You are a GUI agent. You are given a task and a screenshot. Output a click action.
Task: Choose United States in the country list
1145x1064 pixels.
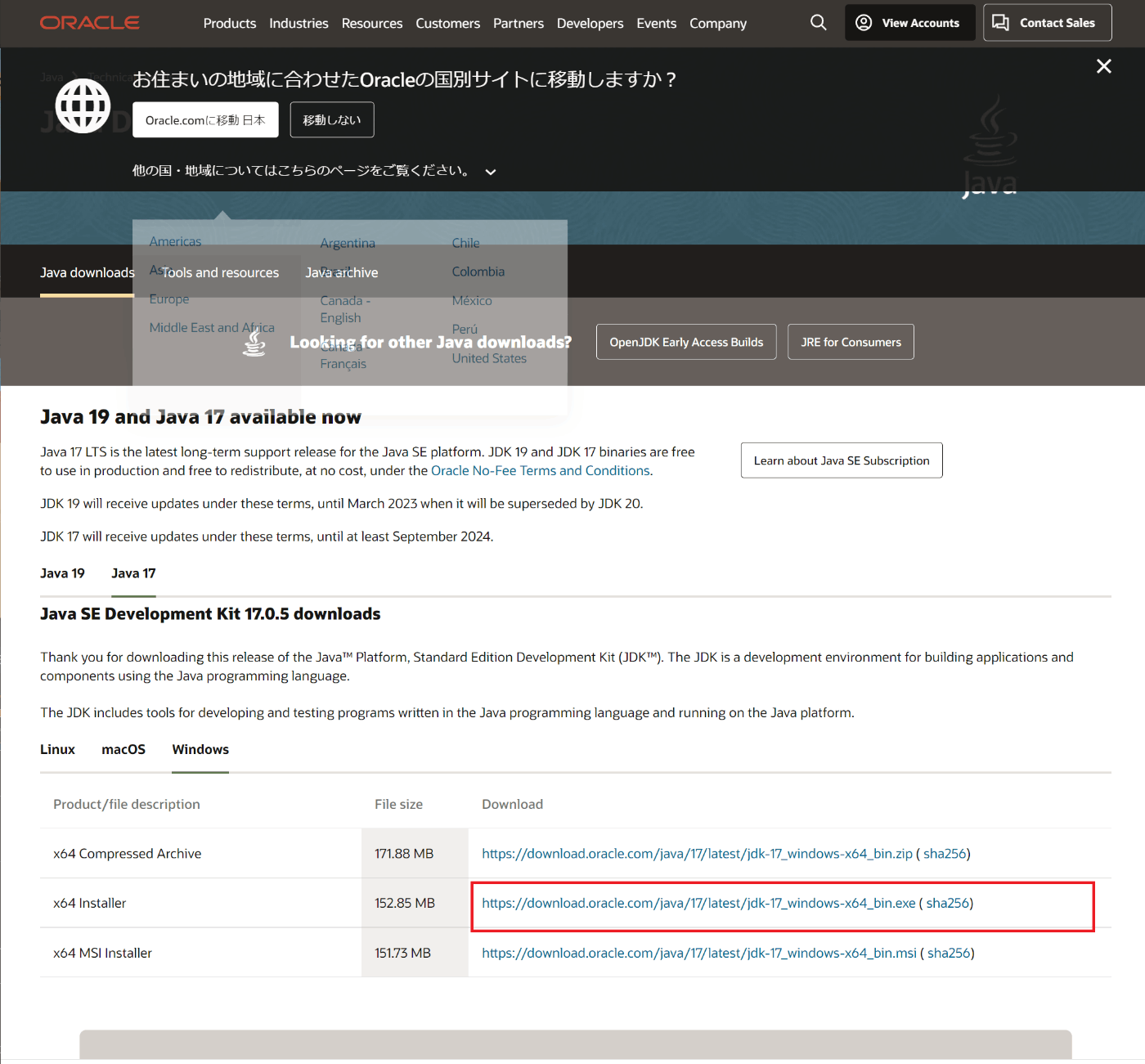(489, 358)
